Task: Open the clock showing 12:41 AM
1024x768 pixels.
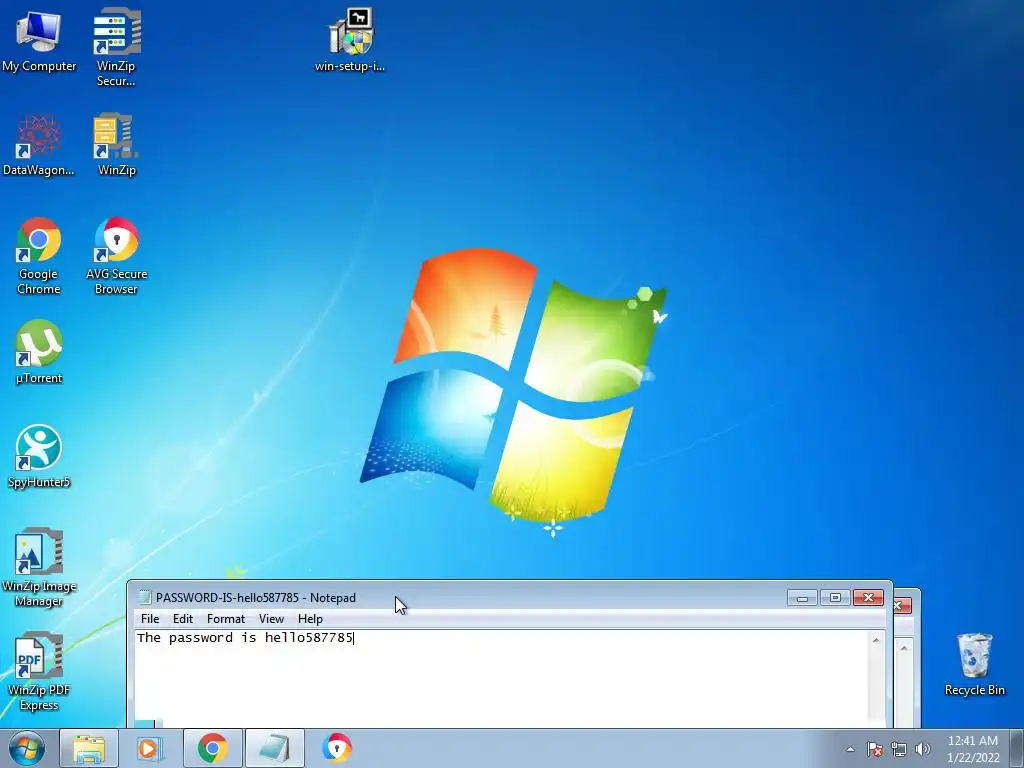Action: (x=973, y=749)
